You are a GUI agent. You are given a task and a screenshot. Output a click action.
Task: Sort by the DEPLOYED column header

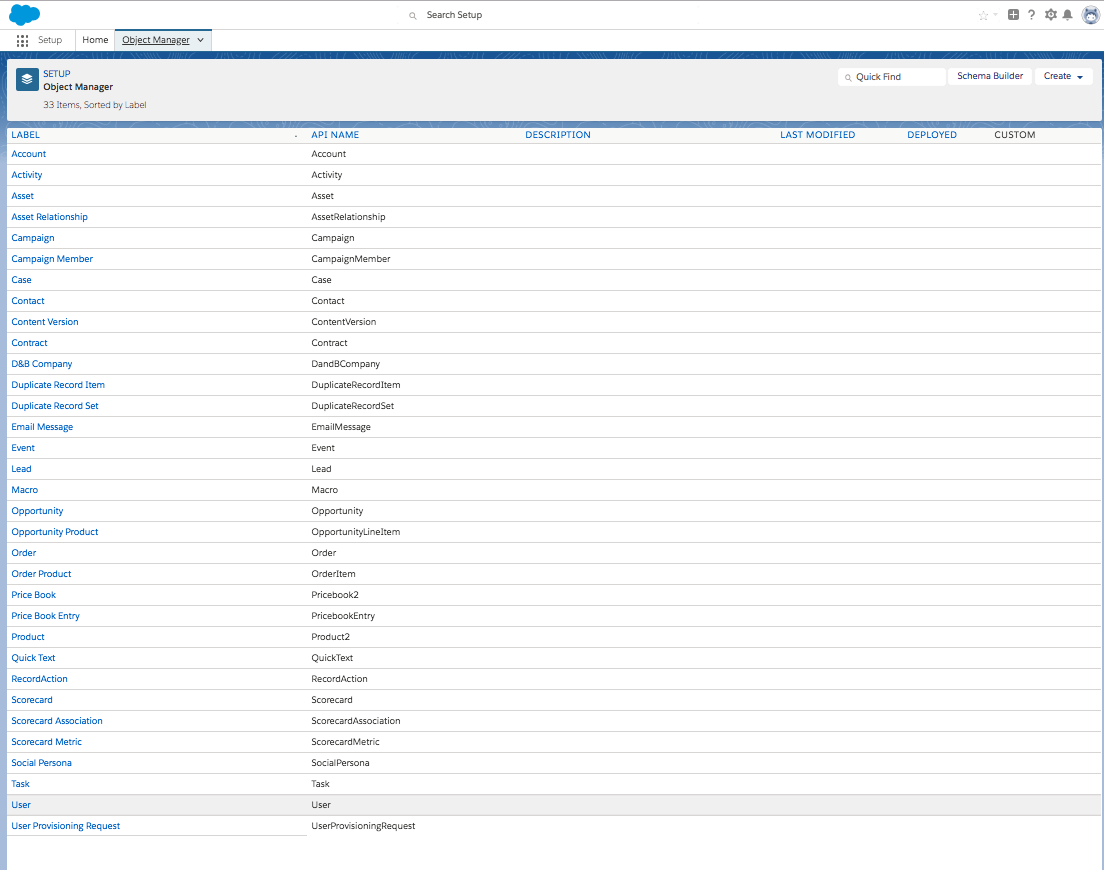point(932,134)
